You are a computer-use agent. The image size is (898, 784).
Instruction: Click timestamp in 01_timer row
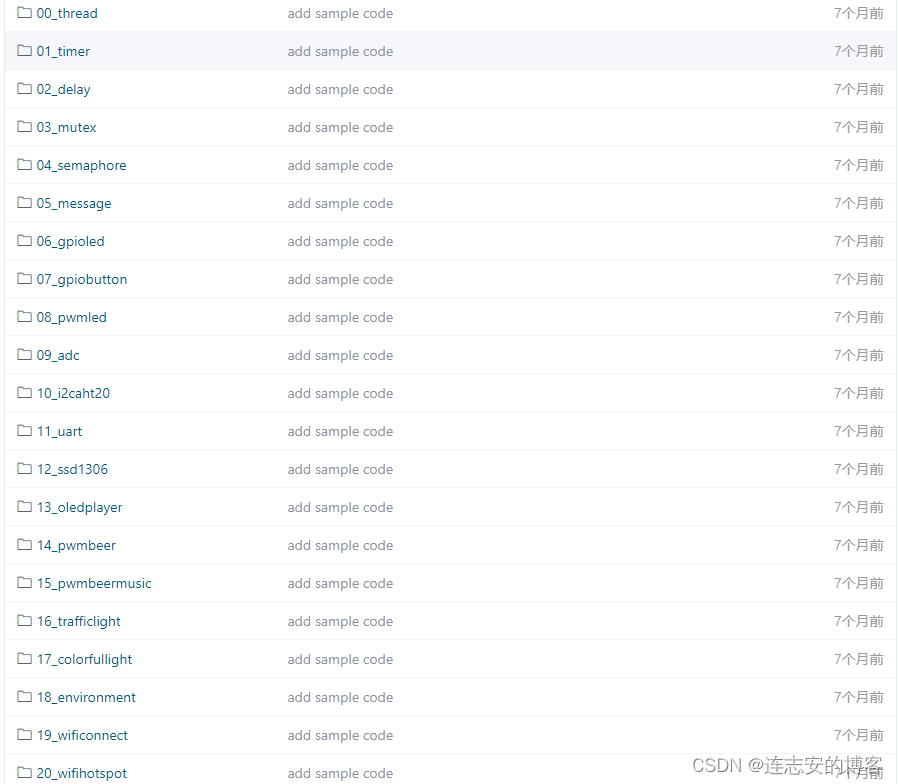[x=858, y=51]
